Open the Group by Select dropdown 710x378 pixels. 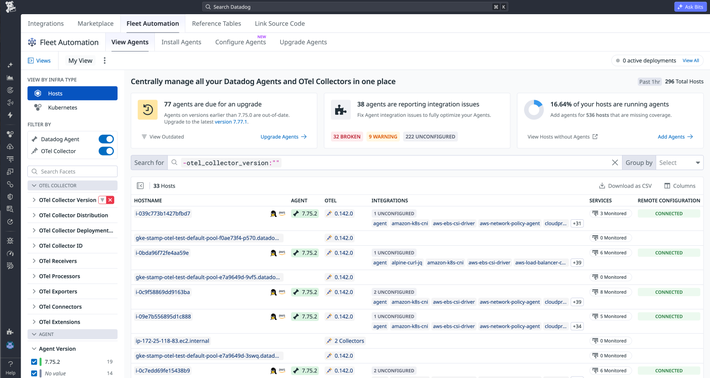(x=679, y=163)
